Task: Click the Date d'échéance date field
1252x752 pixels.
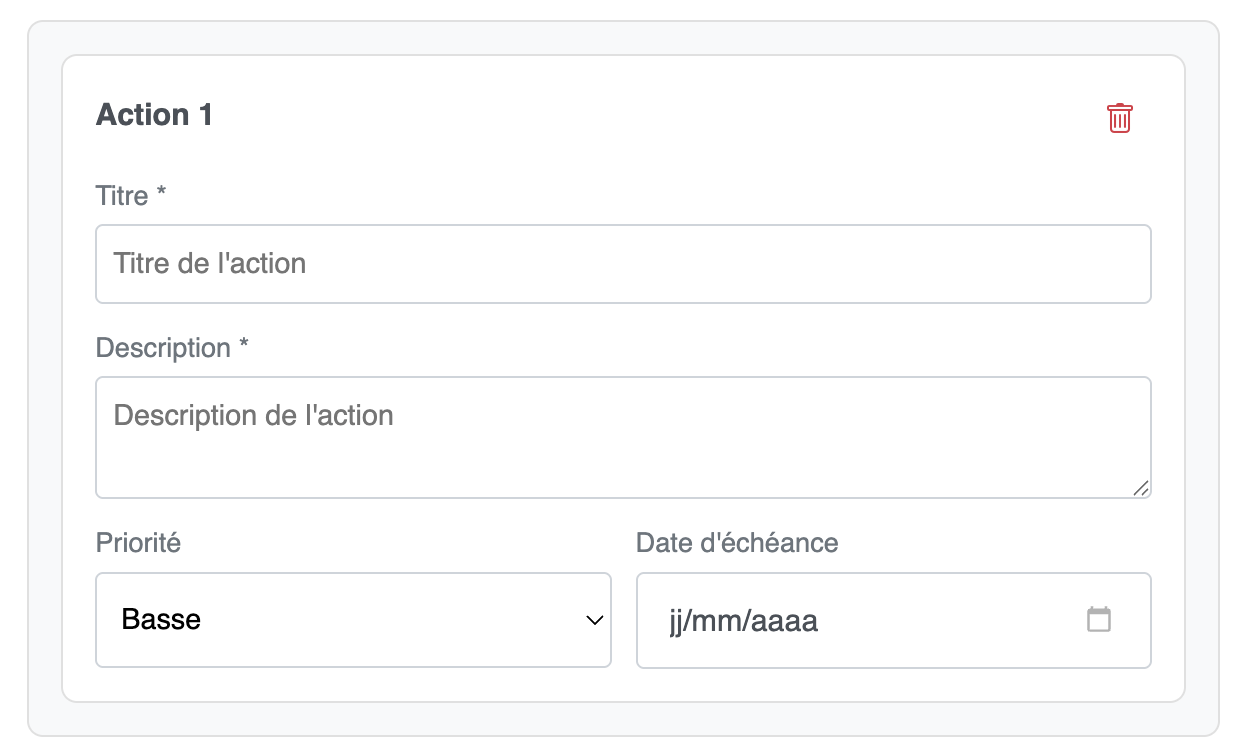Action: pyautogui.click(x=893, y=620)
